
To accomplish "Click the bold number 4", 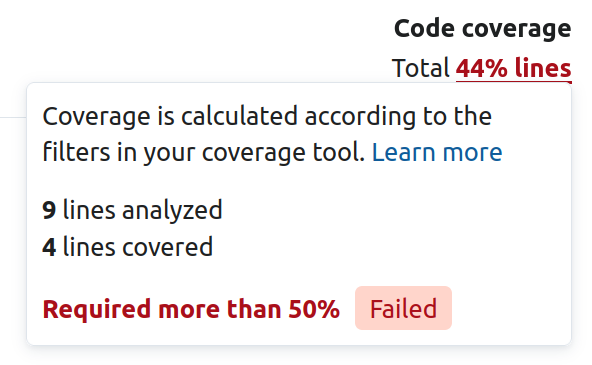I will click(49, 247).
